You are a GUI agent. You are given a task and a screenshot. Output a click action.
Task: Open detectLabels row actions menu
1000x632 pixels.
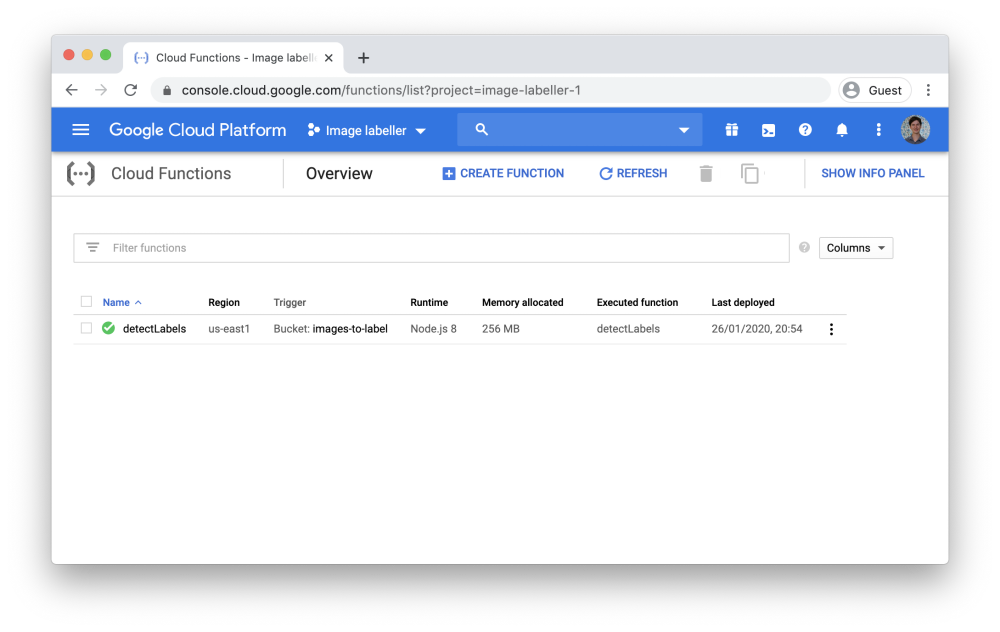[831, 329]
